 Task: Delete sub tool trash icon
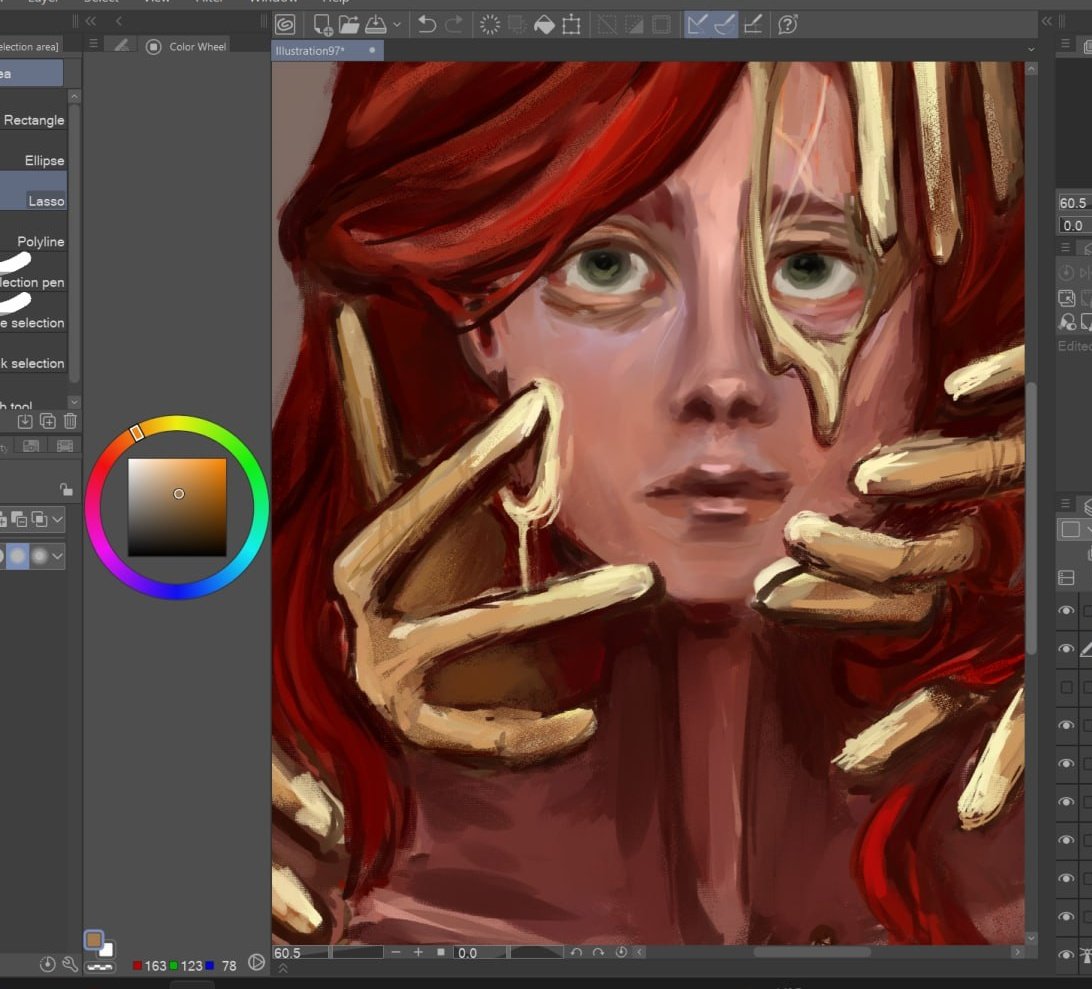coord(70,421)
